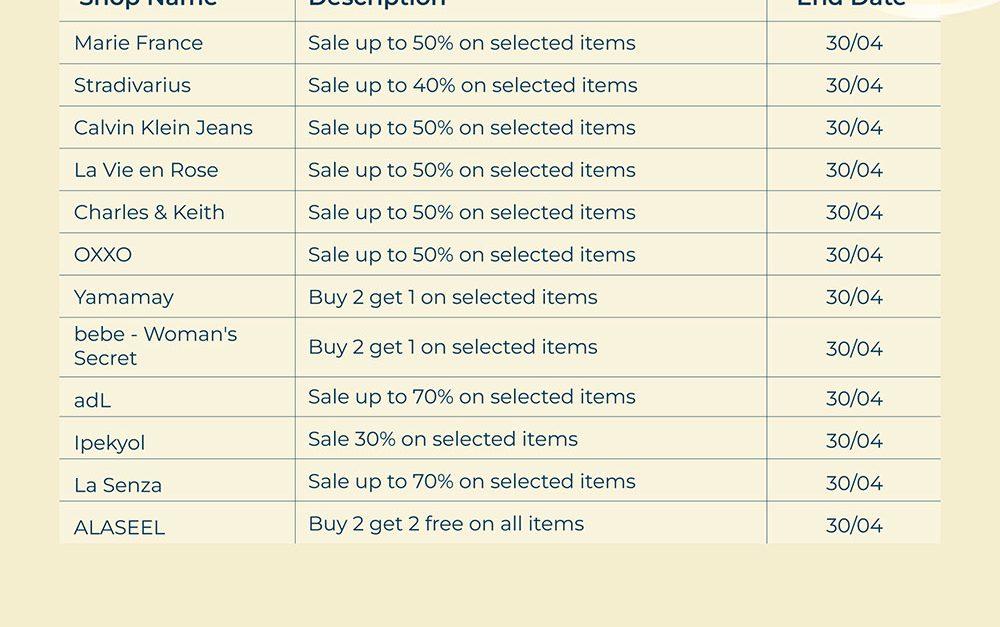Click adL's 70% sale description
The width and height of the screenshot is (1000, 627).
pyautogui.click(x=471, y=397)
